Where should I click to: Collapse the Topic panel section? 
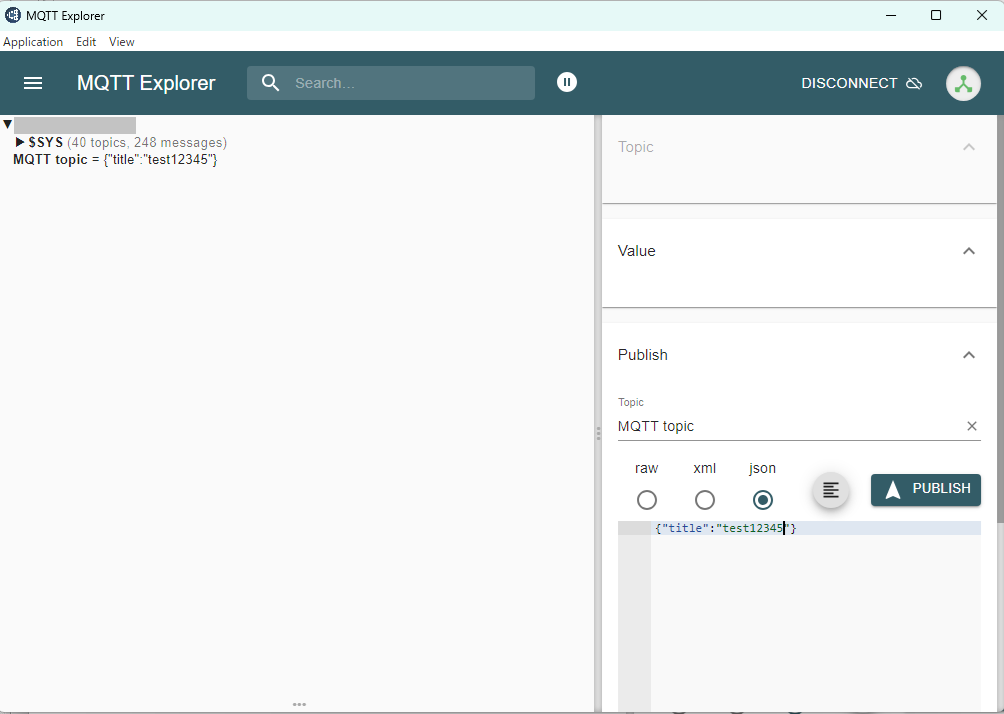(x=968, y=147)
